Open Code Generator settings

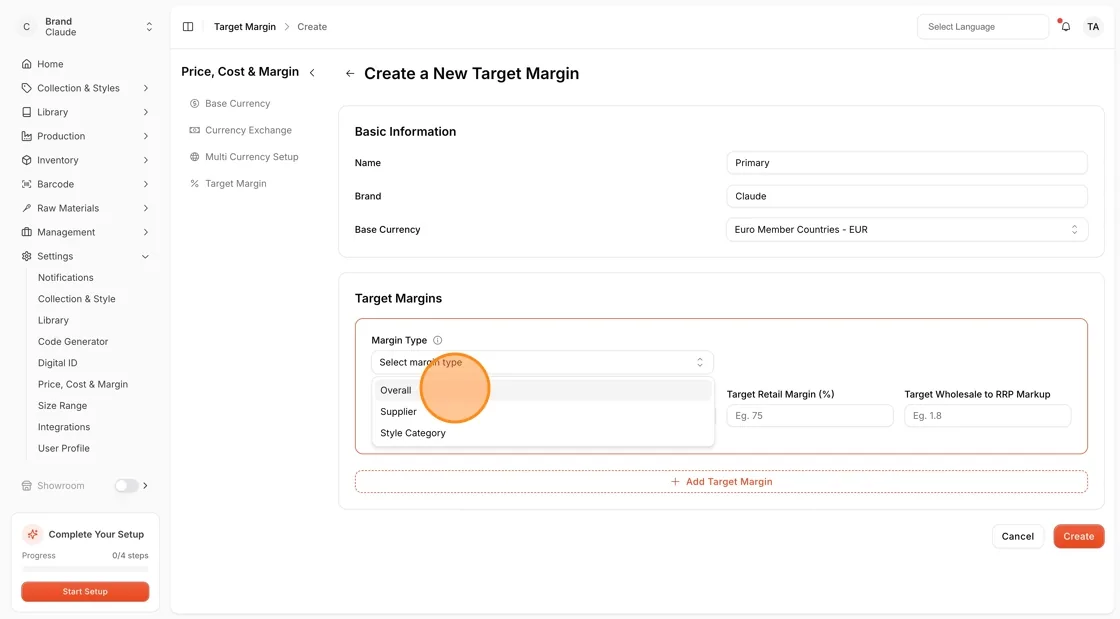tap(73, 342)
